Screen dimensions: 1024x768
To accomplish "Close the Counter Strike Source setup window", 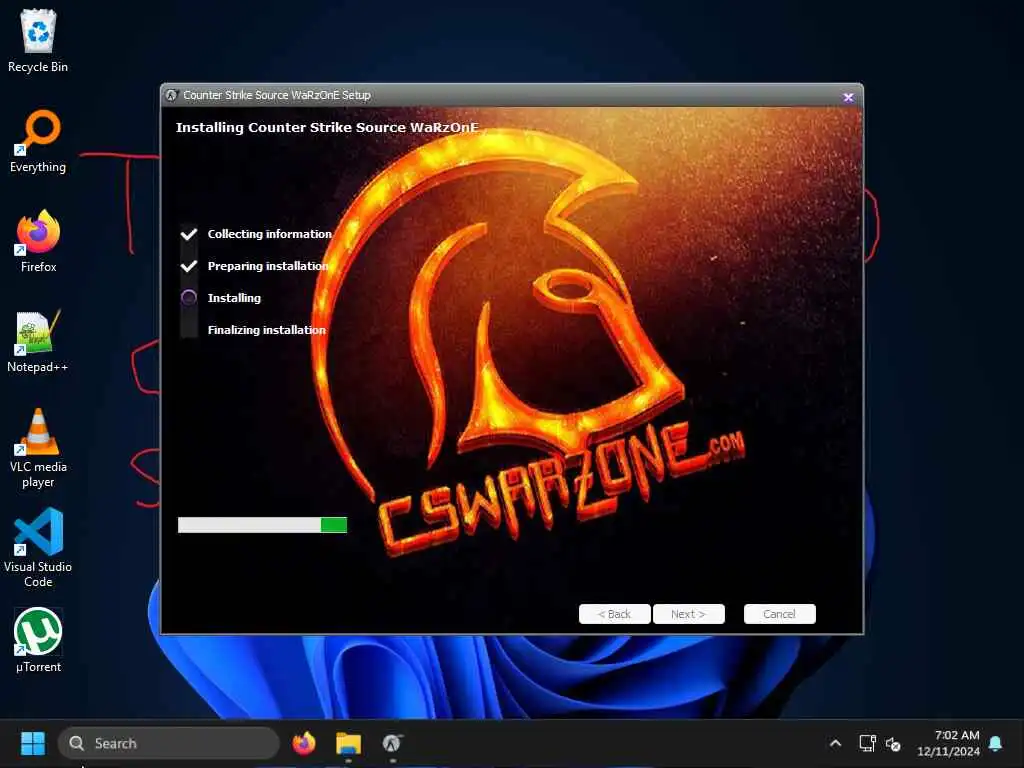I will [848, 97].
